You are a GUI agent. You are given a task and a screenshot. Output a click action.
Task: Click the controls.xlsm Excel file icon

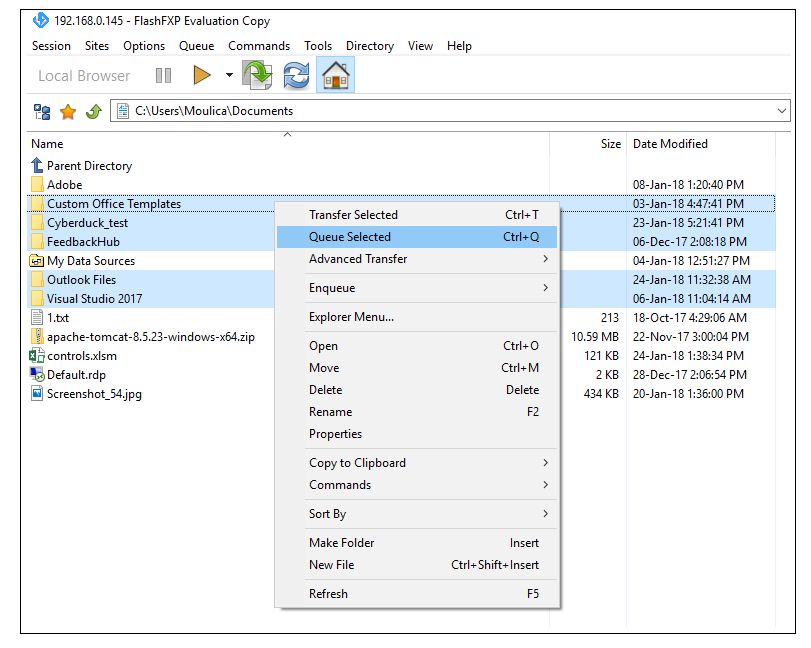click(37, 356)
